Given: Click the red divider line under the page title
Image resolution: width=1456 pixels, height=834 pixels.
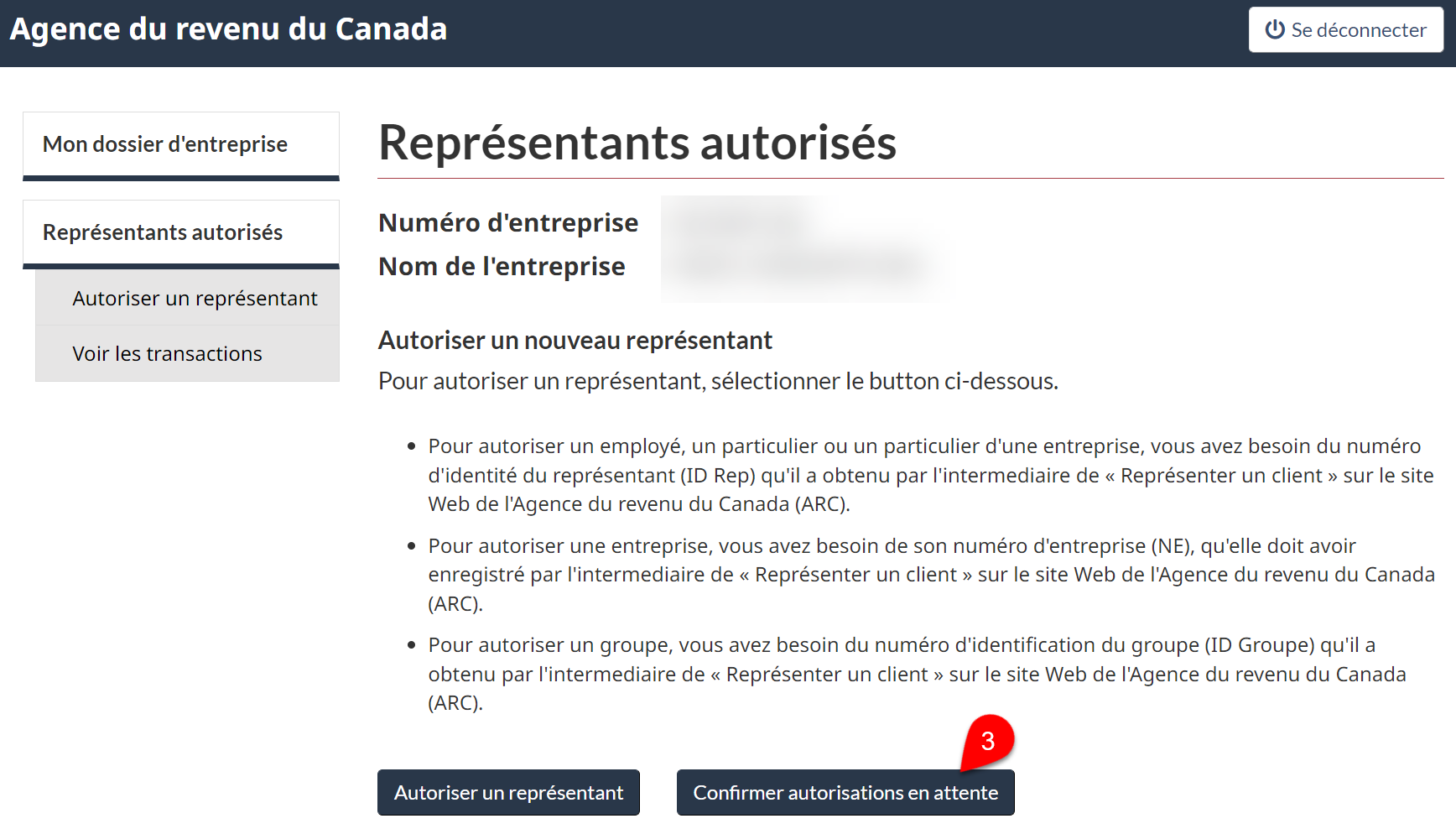Looking at the screenshot, I should [911, 178].
